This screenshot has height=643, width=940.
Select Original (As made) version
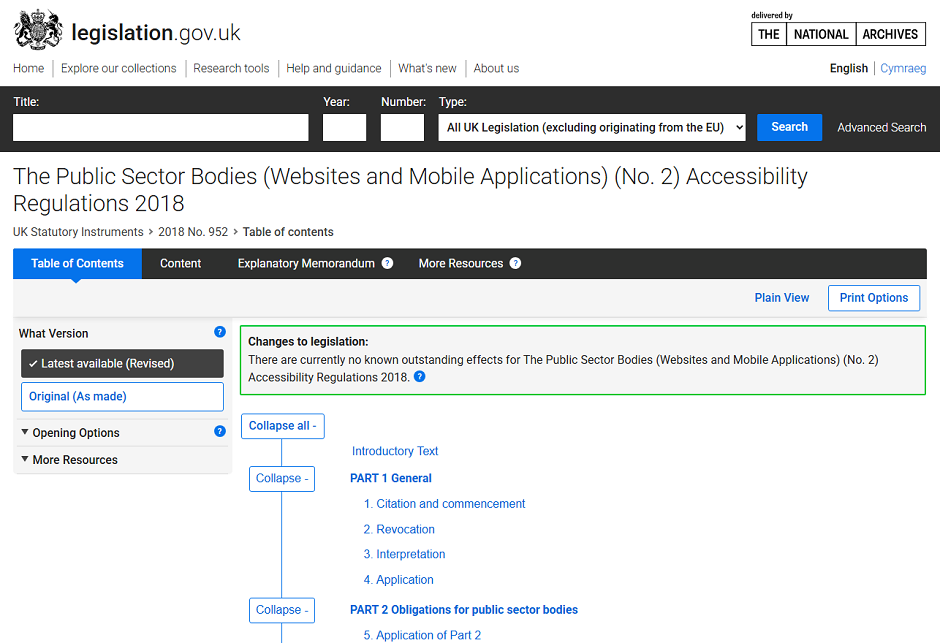click(122, 397)
